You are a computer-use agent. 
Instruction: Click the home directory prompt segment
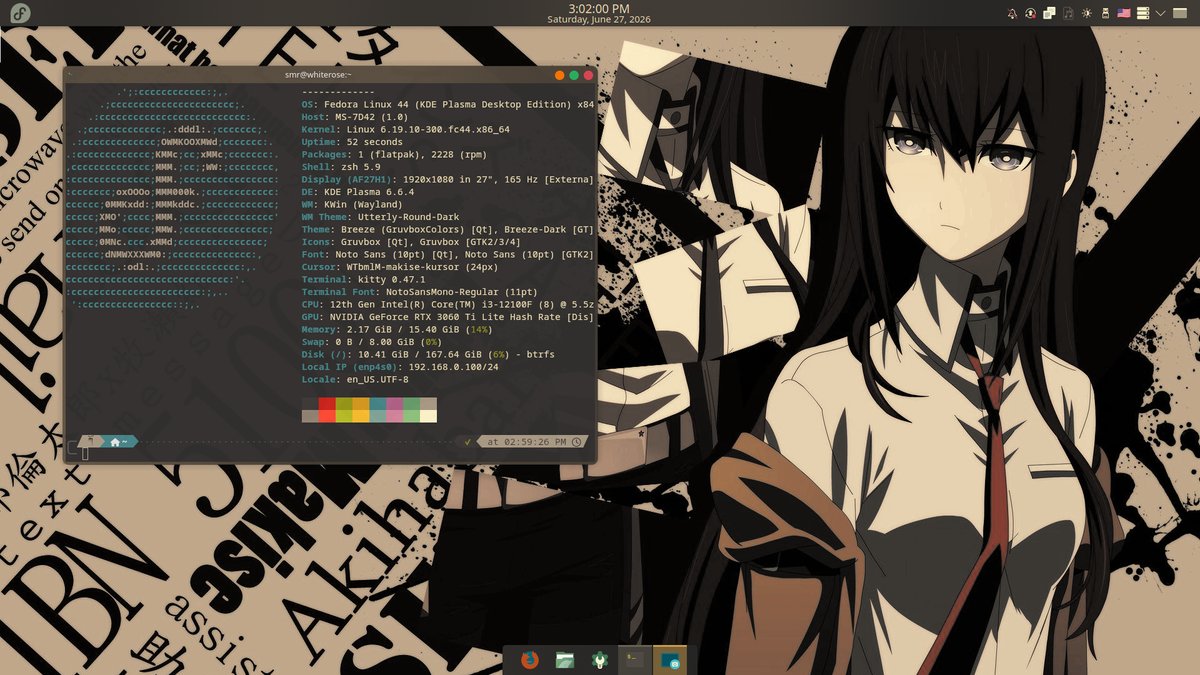(x=118, y=441)
